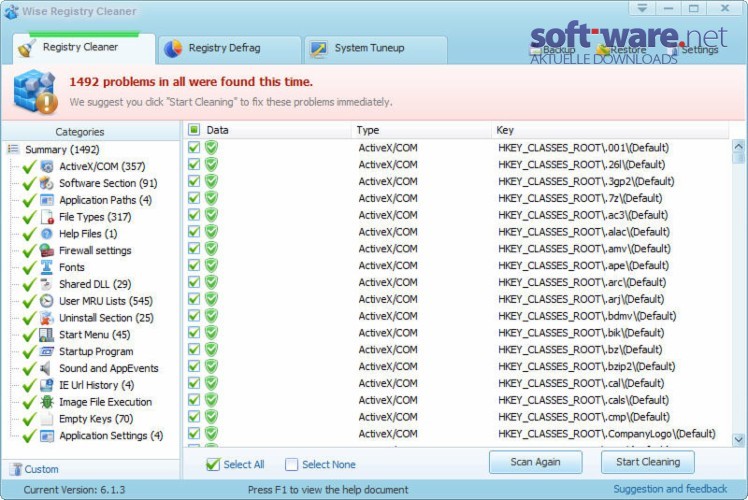
Task: Click the Image File Execution bug icon
Action: tap(47, 402)
